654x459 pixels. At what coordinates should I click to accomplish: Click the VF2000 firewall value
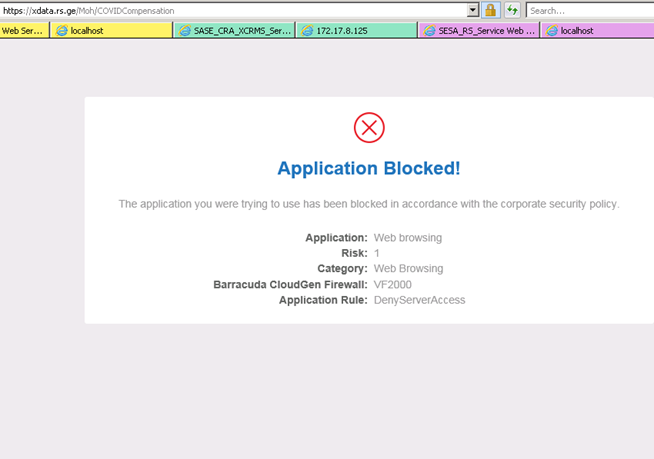(393, 285)
